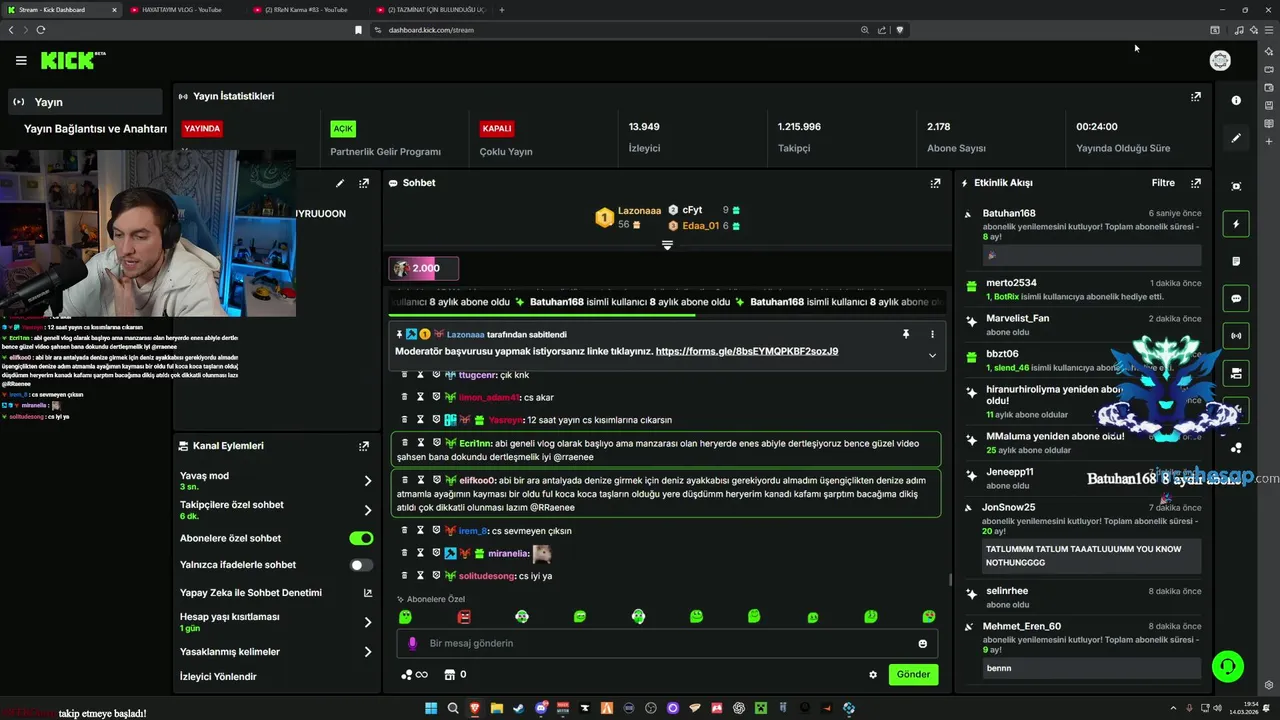The width and height of the screenshot is (1280, 720).
Task: Click the document icon in the right sidebar
Action: (1236, 261)
